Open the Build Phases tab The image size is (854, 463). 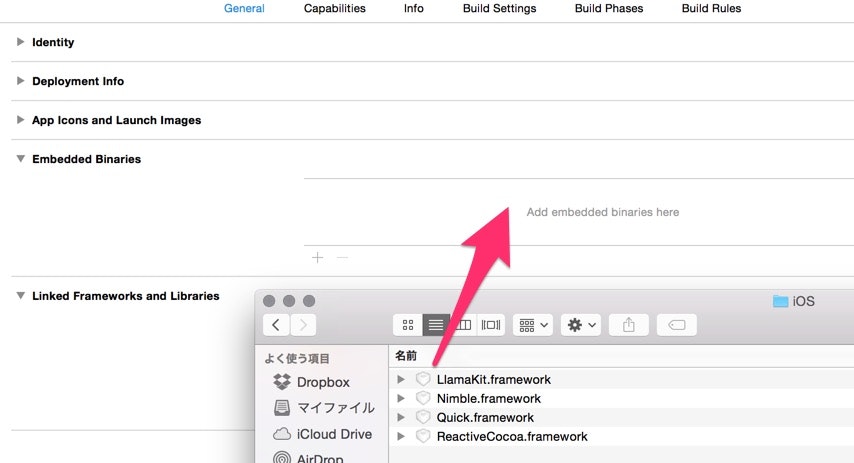pyautogui.click(x=609, y=8)
